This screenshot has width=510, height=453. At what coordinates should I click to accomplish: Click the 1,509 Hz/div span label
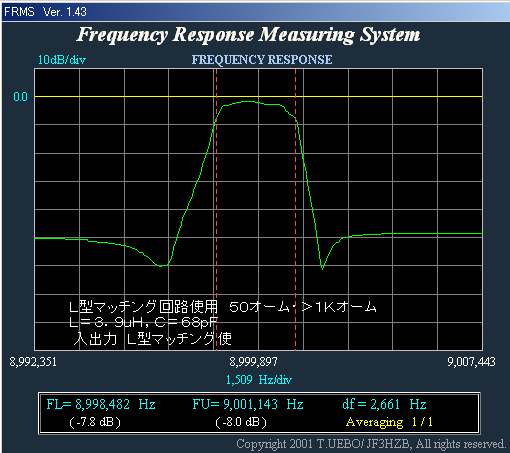(259, 380)
